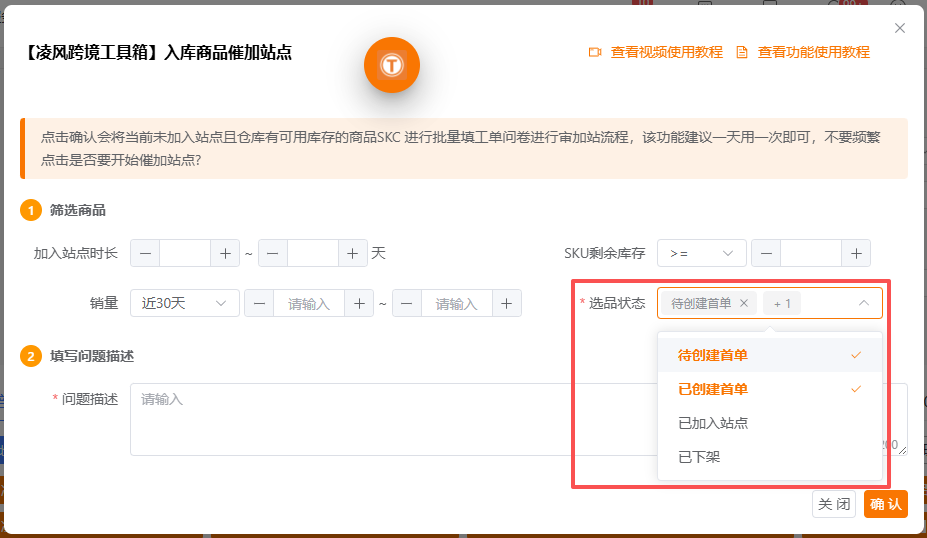Decrease the maximum sales value
The width and height of the screenshot is (927, 538).
point(407,303)
